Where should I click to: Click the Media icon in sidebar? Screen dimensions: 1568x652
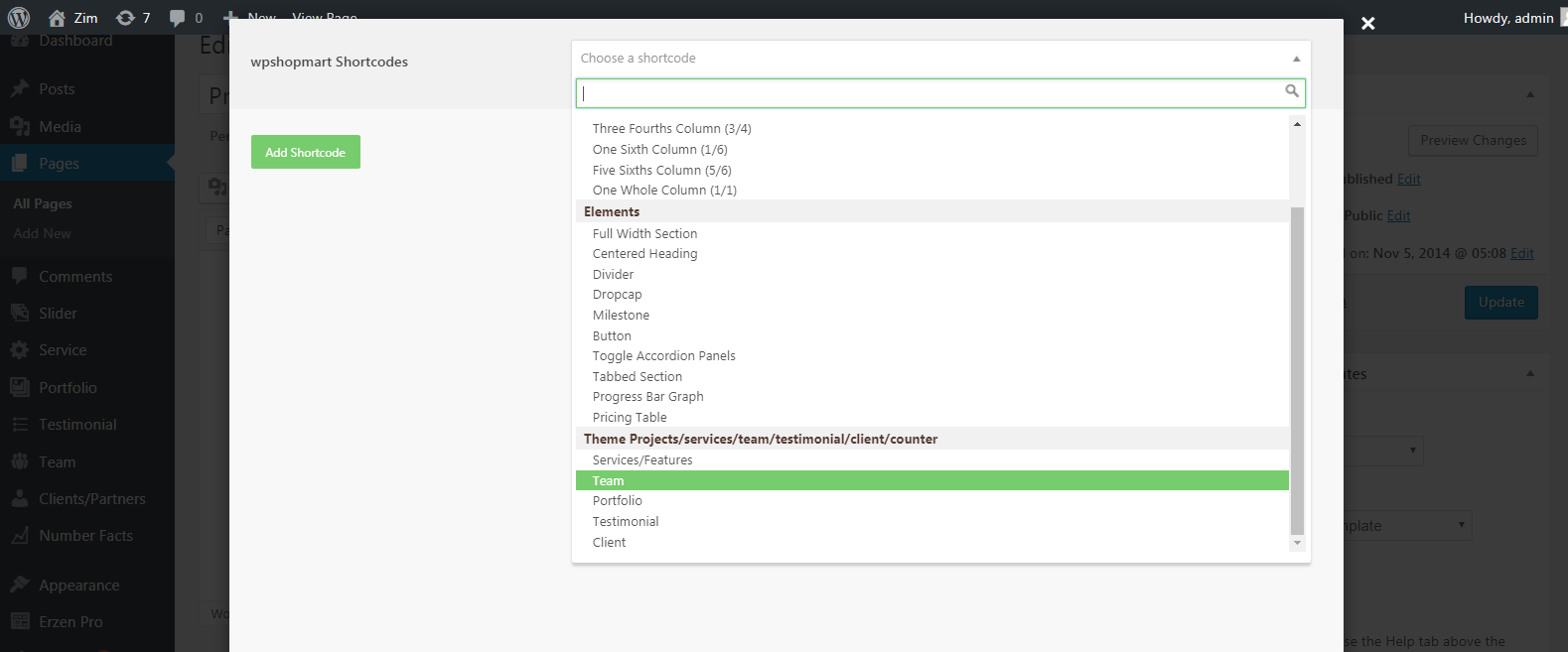20,126
